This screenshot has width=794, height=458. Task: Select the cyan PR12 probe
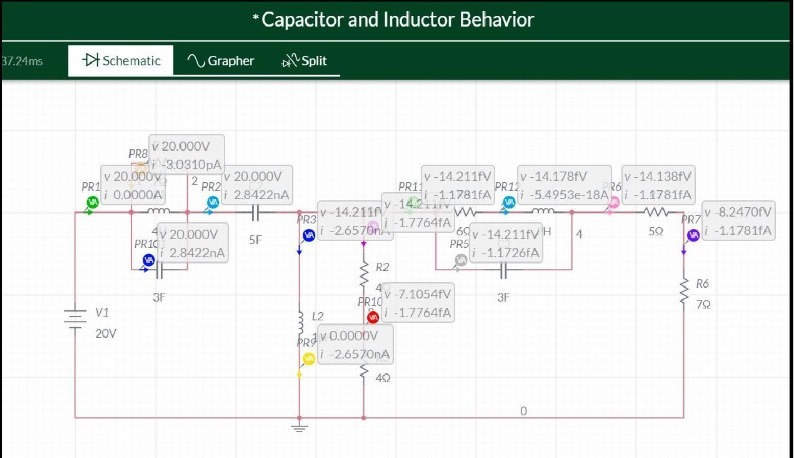point(508,202)
